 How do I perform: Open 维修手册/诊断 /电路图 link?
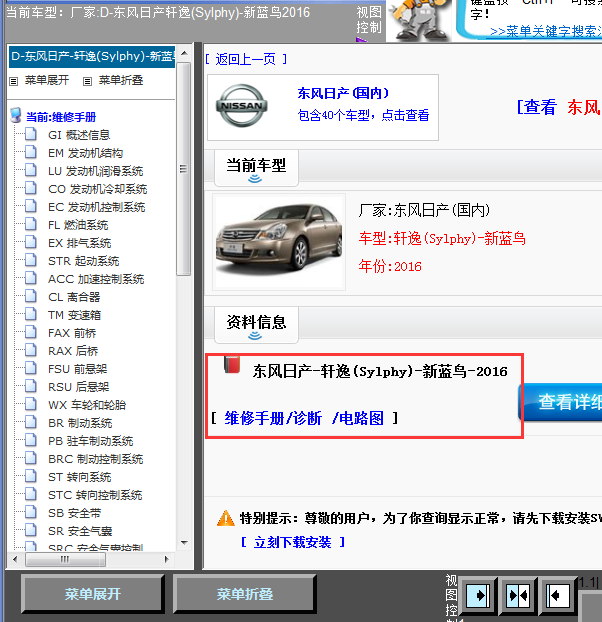304,418
